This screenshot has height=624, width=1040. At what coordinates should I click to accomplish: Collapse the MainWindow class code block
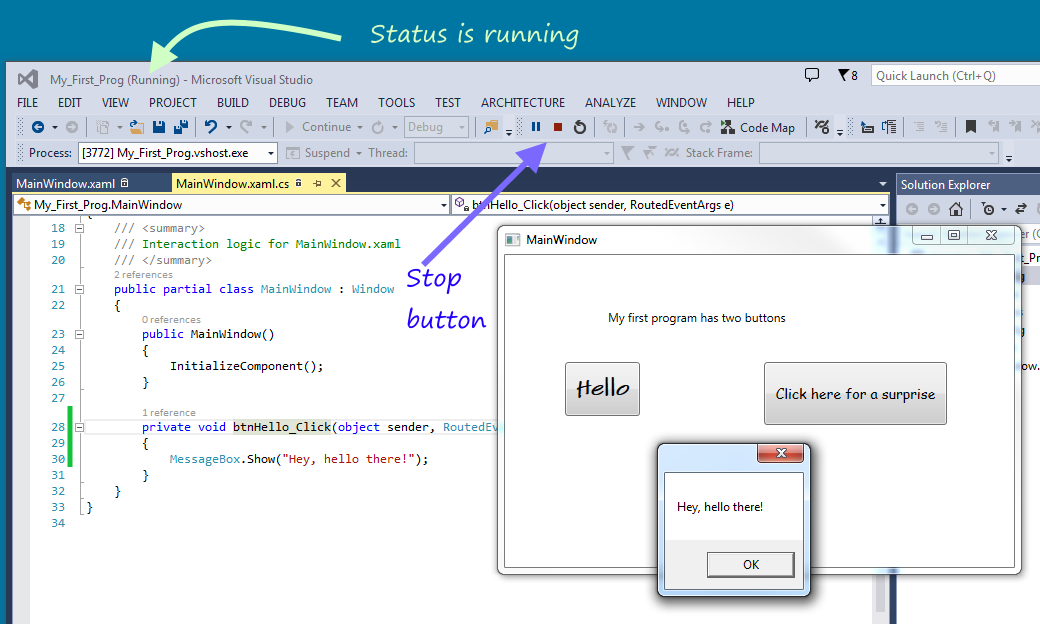tap(80, 289)
